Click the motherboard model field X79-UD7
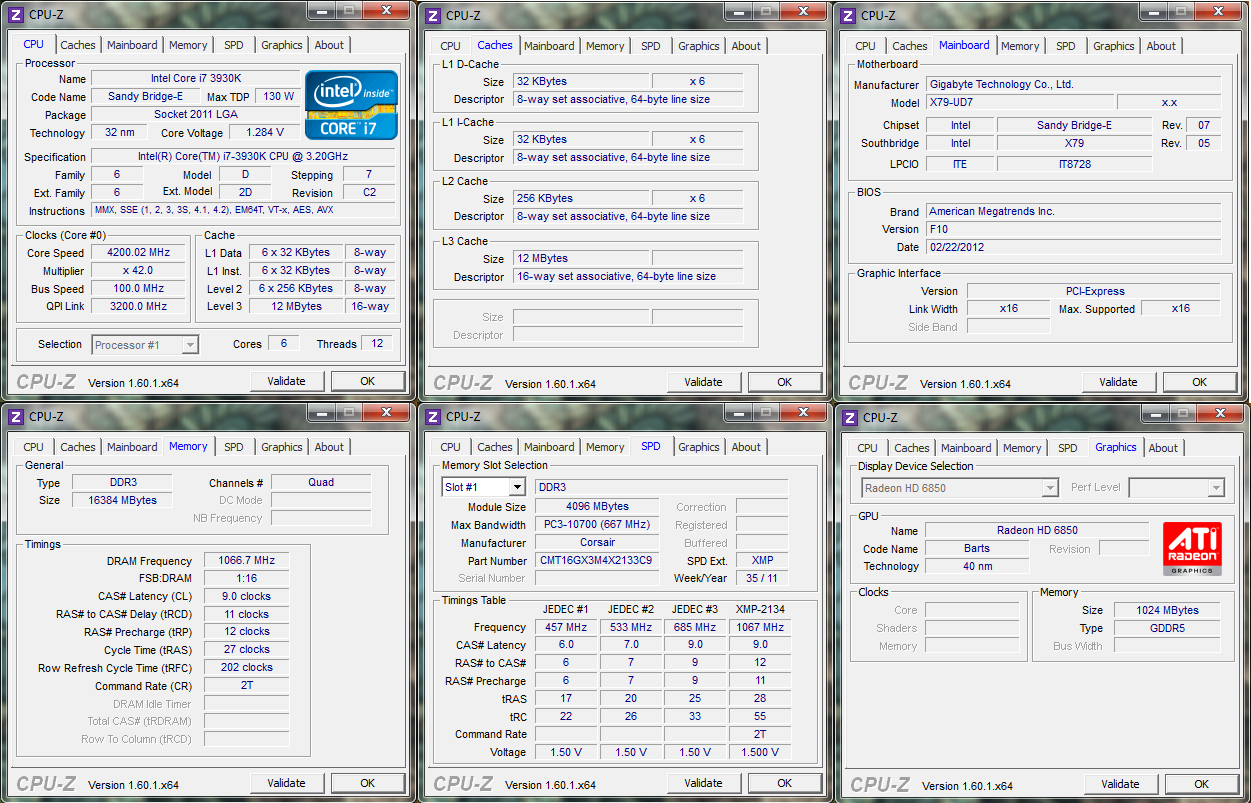 1019,103
